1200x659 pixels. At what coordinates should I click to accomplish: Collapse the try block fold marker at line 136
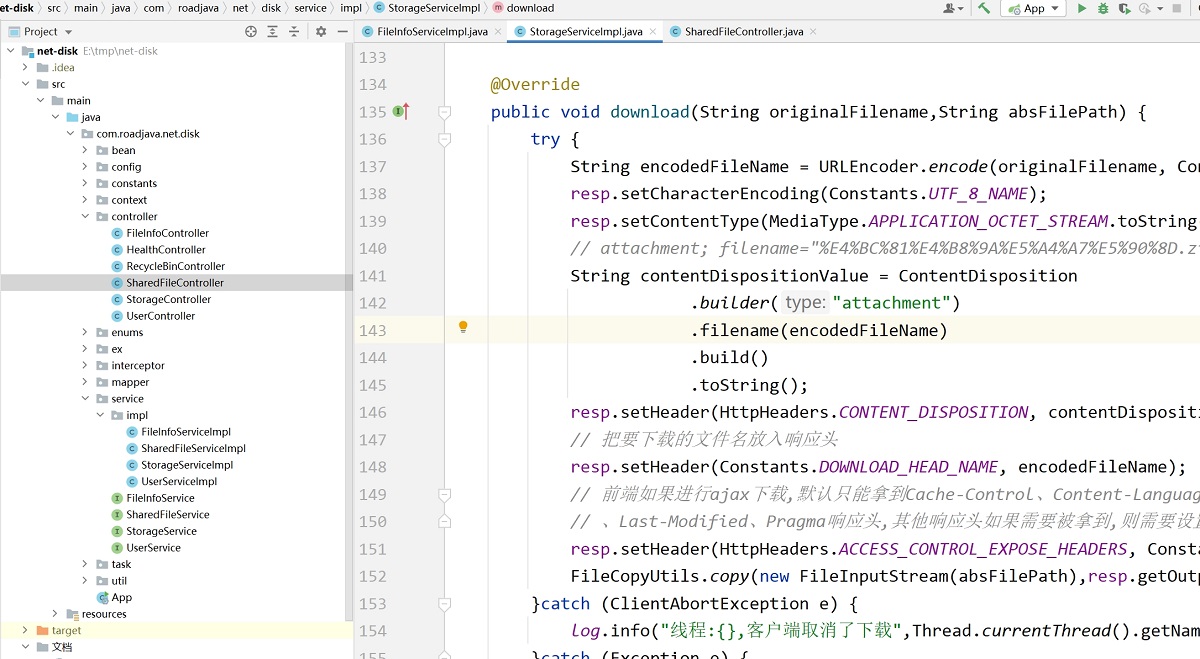[x=445, y=139]
